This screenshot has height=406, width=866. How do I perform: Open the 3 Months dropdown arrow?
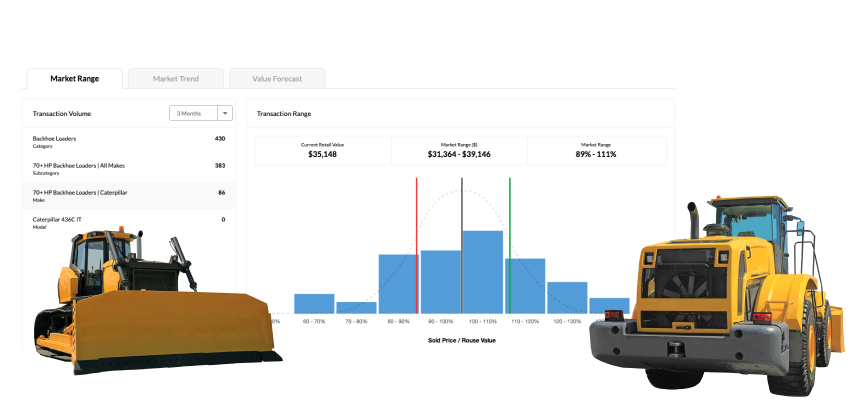[225, 113]
